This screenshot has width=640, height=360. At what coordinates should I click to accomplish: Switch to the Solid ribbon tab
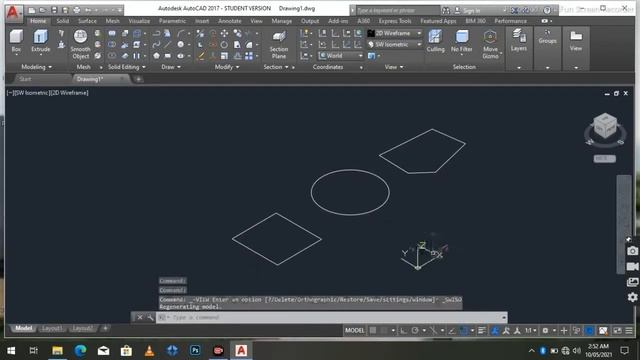click(x=62, y=21)
